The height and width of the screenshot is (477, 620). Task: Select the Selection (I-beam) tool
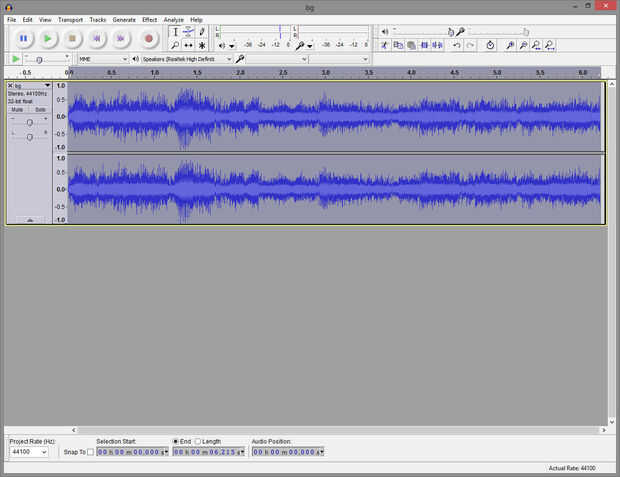(x=175, y=32)
